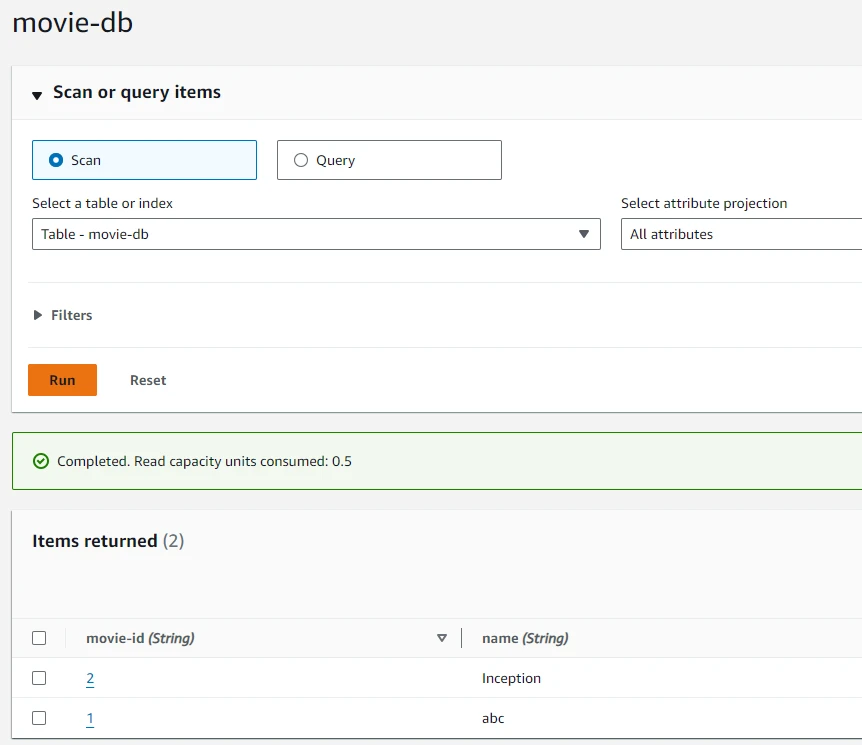
Task: Click the movie-db page title
Action: [72, 23]
